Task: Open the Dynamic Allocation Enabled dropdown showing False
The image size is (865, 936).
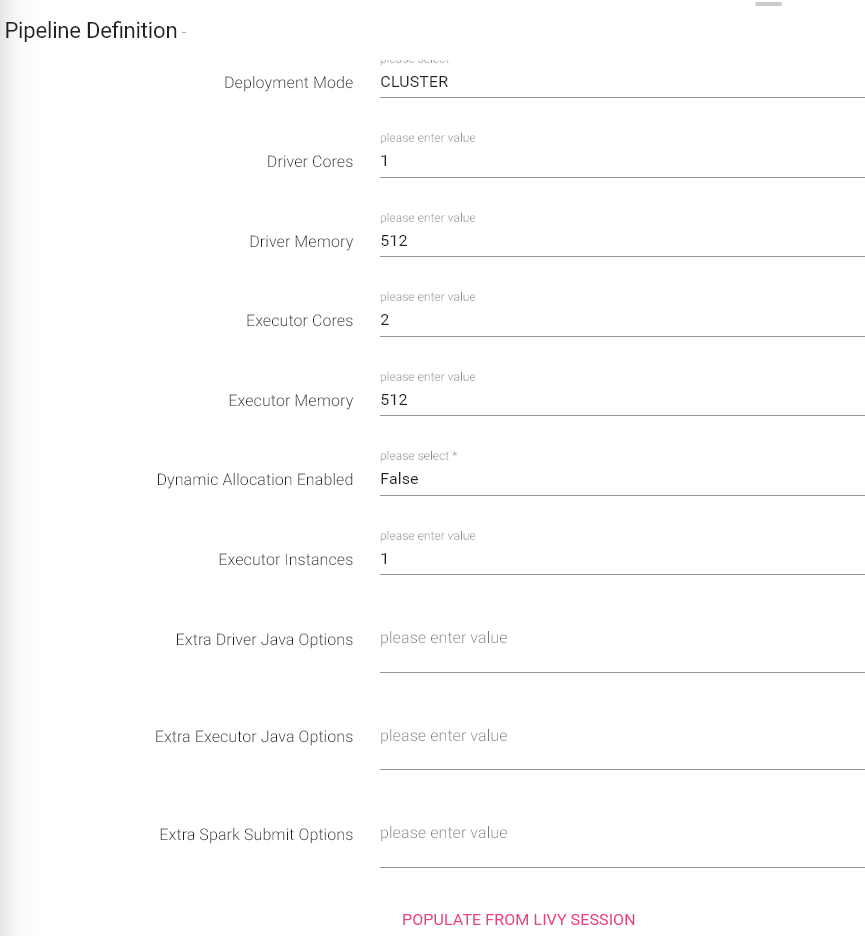Action: tap(620, 479)
